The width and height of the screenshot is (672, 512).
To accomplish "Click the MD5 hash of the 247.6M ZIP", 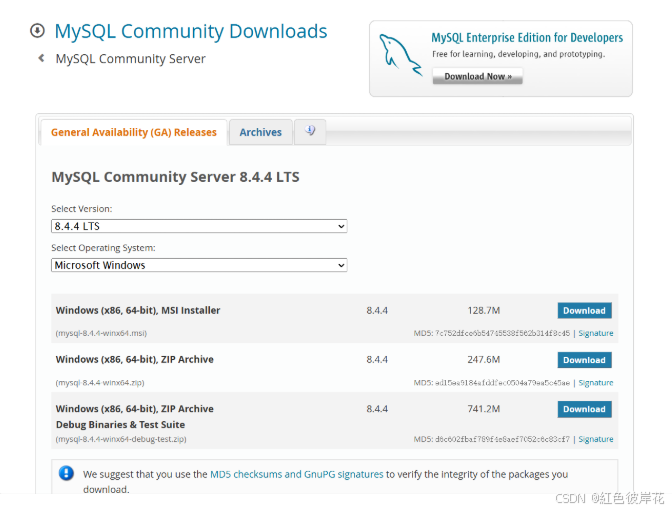I will click(502, 383).
